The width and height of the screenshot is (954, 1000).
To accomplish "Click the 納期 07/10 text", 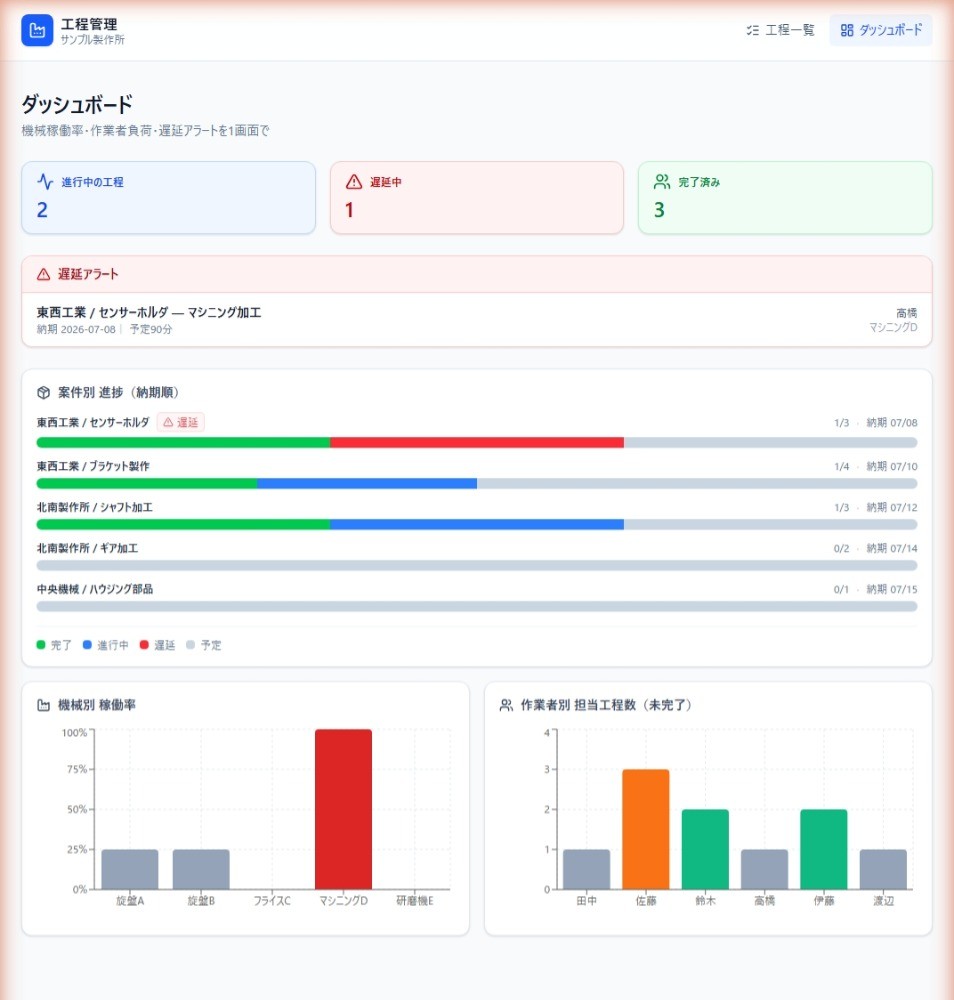I will (x=892, y=466).
